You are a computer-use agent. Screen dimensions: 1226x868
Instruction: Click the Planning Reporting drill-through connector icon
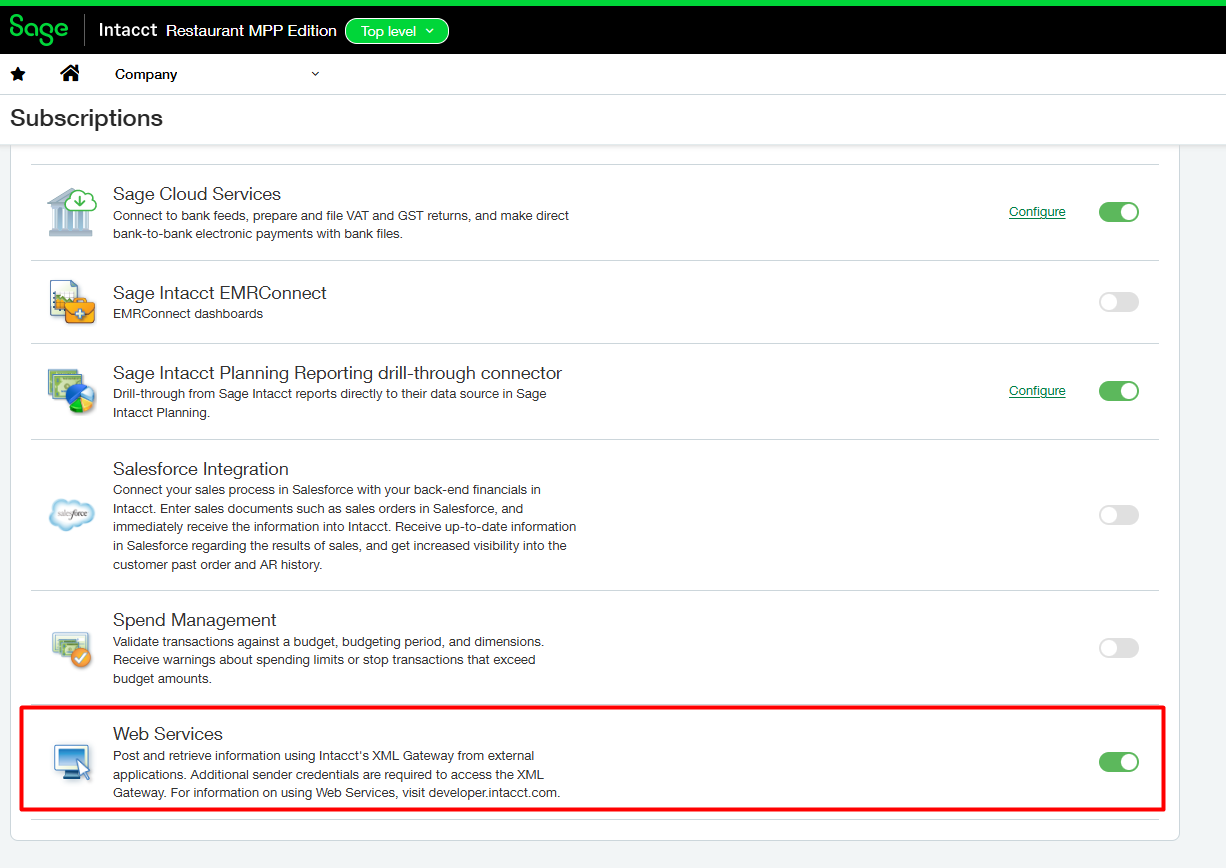[71, 391]
